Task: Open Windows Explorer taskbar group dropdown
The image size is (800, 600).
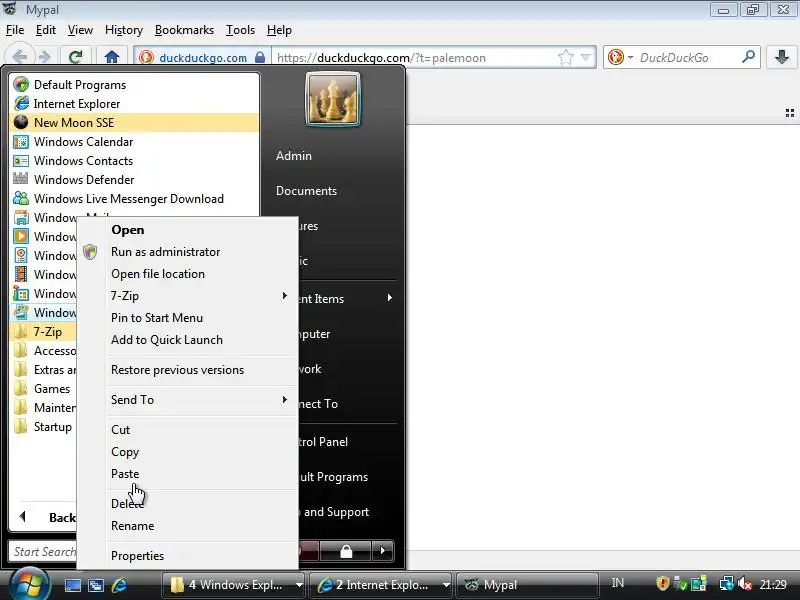Action: pyautogui.click(x=299, y=585)
